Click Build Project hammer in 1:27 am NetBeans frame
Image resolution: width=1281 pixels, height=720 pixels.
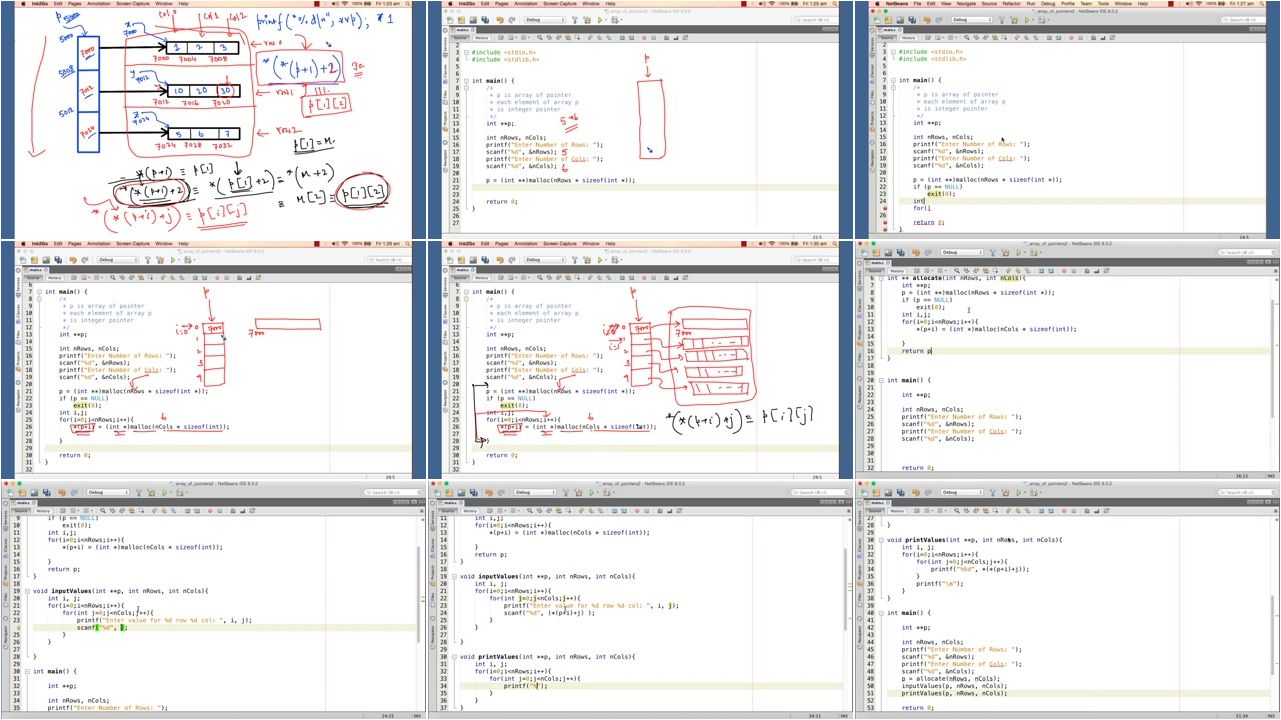pyautogui.click(x=1002, y=20)
